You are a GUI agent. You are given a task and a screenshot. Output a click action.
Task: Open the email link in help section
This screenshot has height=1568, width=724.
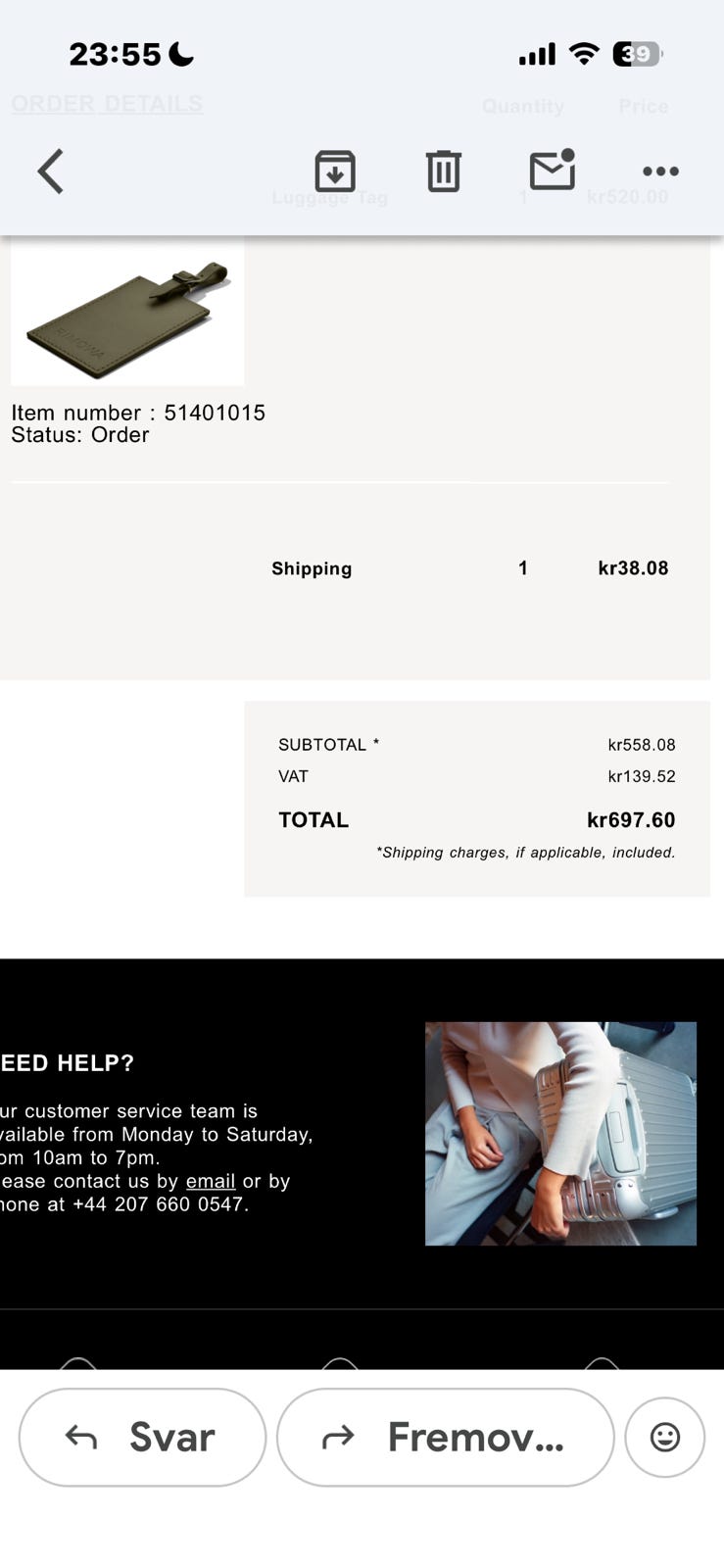211,1181
